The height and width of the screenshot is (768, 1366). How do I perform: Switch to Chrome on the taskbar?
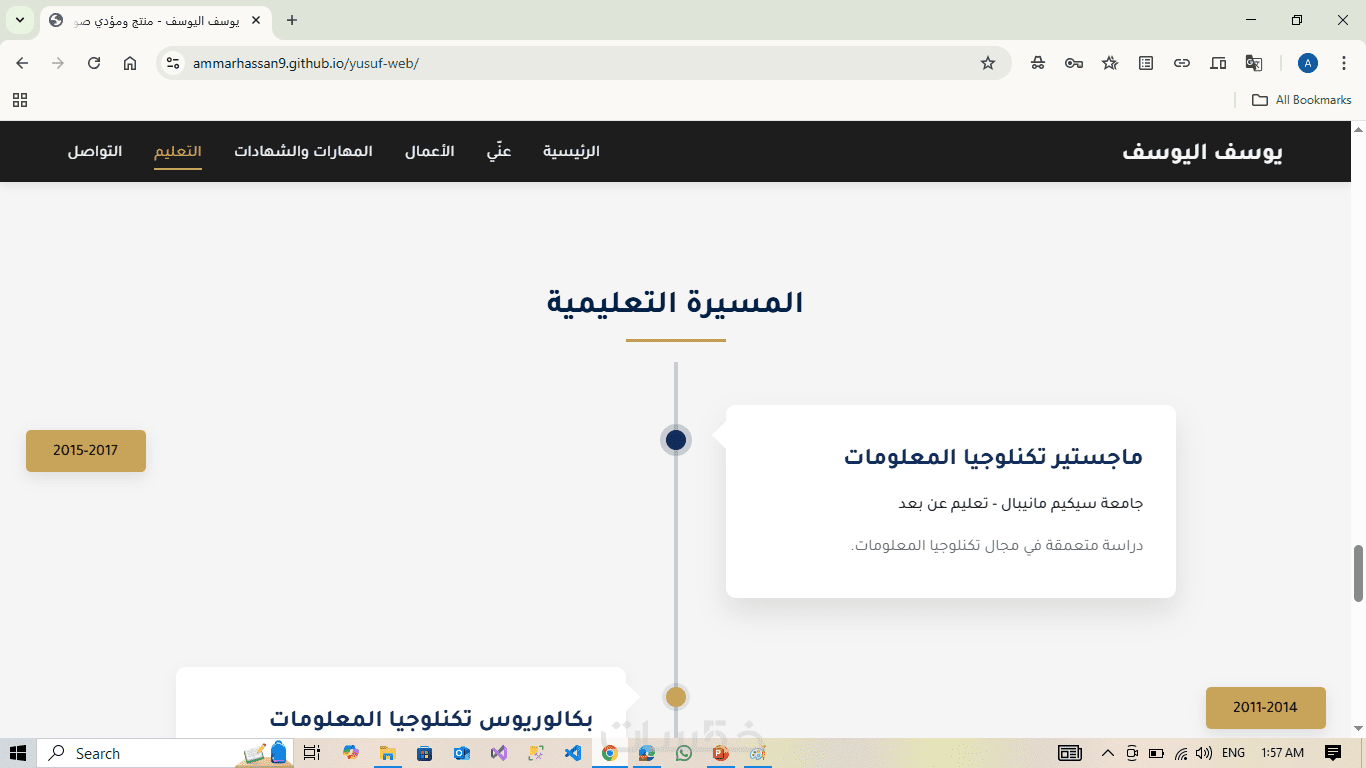609,753
